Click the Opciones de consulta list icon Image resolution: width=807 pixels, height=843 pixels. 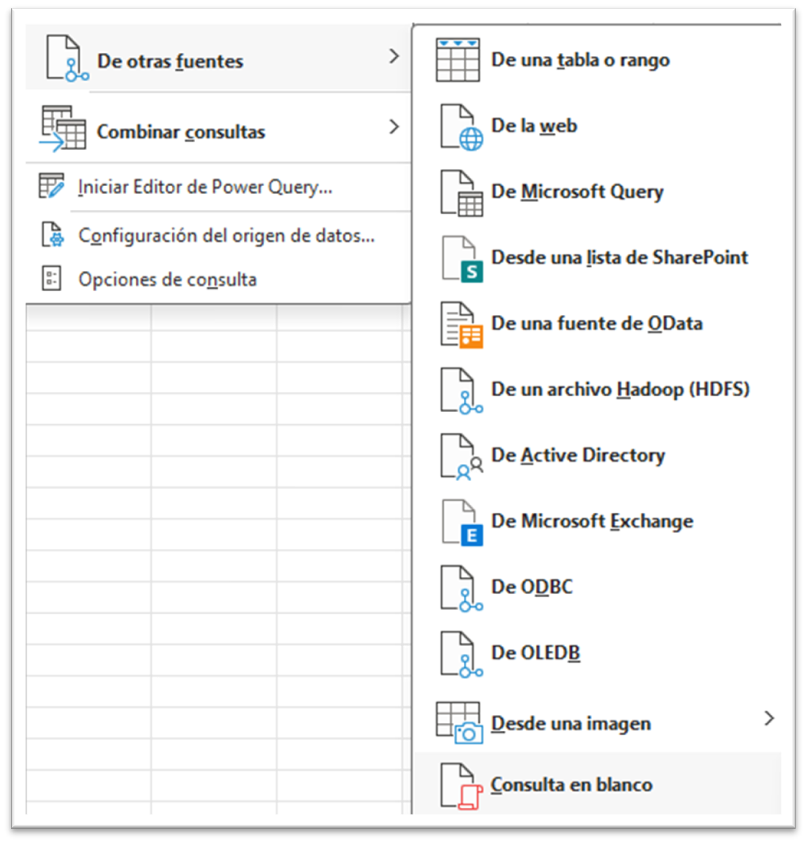(x=52, y=278)
